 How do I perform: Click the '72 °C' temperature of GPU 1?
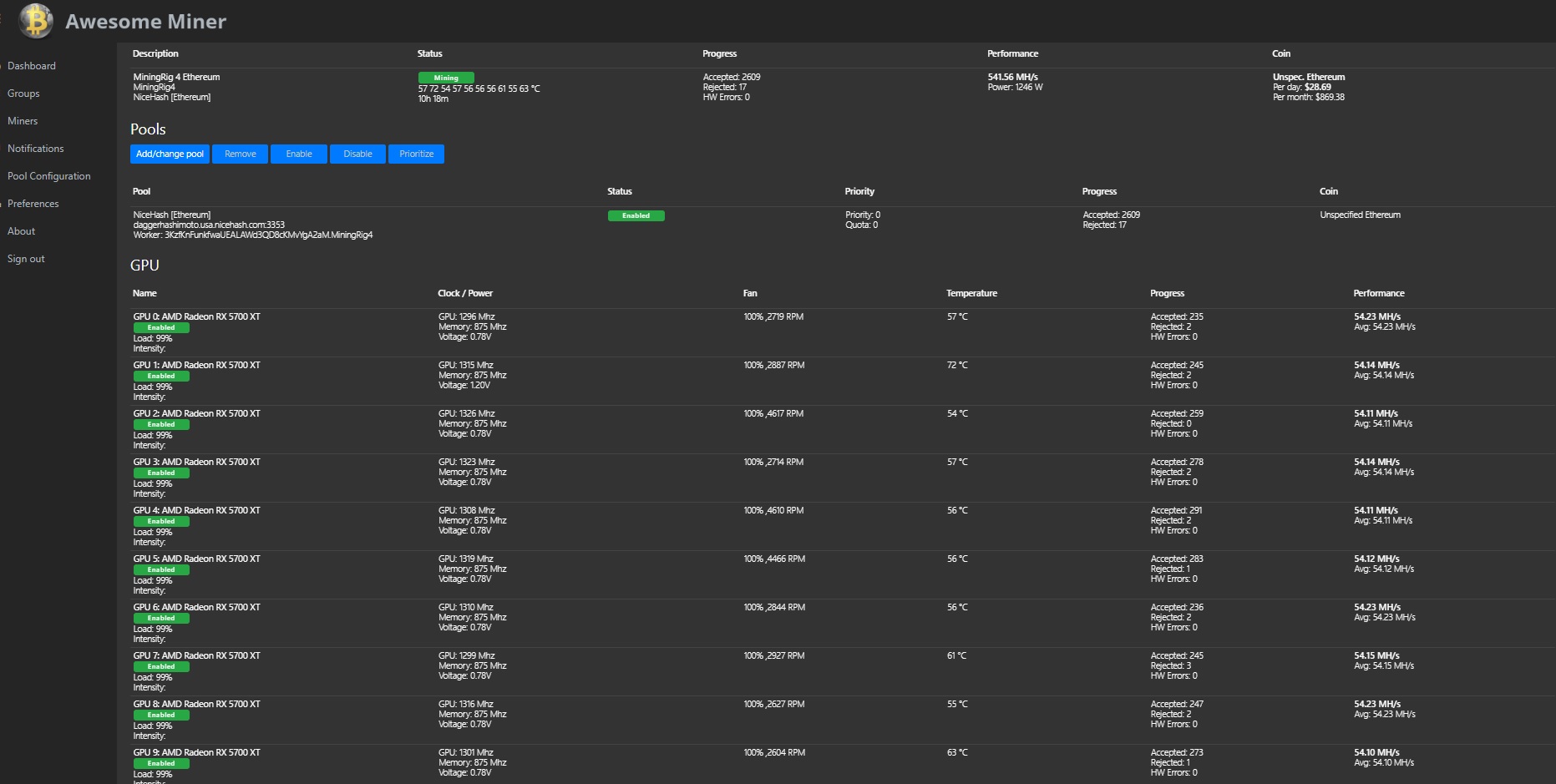coord(957,365)
